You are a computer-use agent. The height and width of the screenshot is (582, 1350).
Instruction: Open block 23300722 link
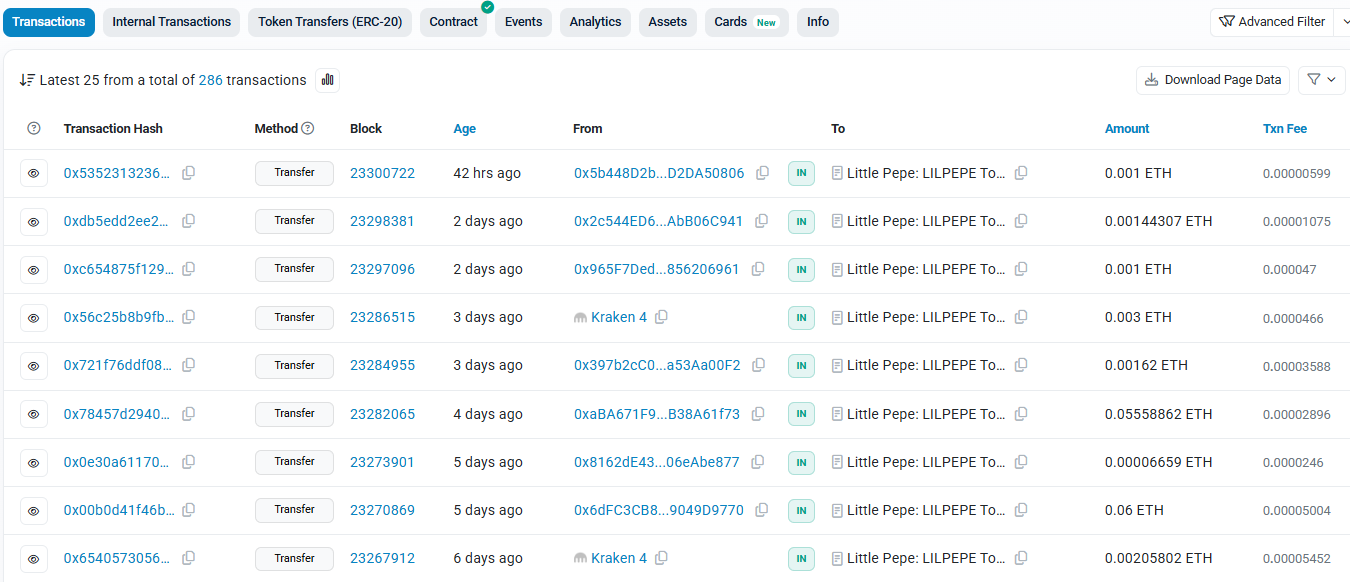[x=382, y=173]
